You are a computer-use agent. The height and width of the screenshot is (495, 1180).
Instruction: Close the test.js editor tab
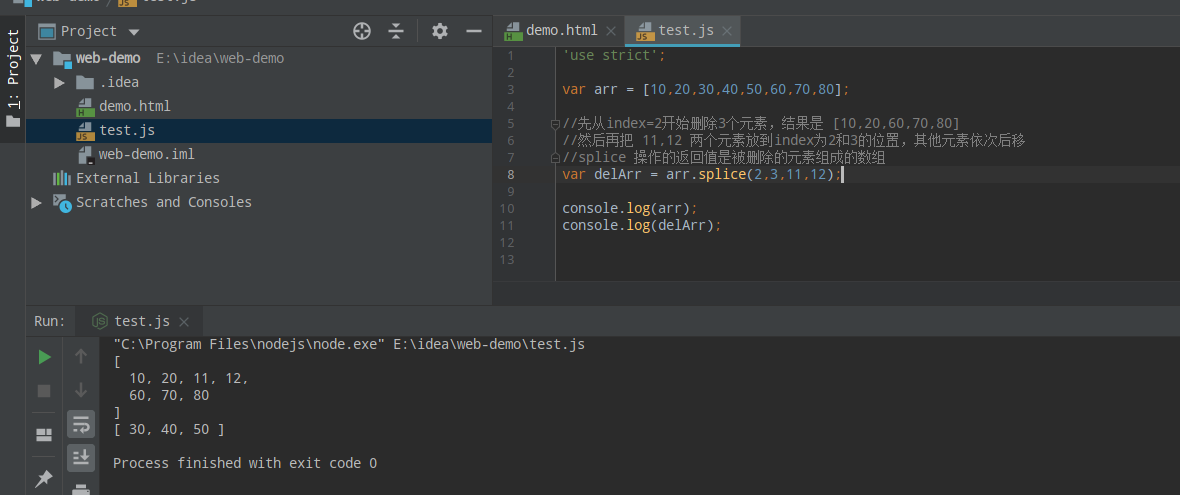728,31
